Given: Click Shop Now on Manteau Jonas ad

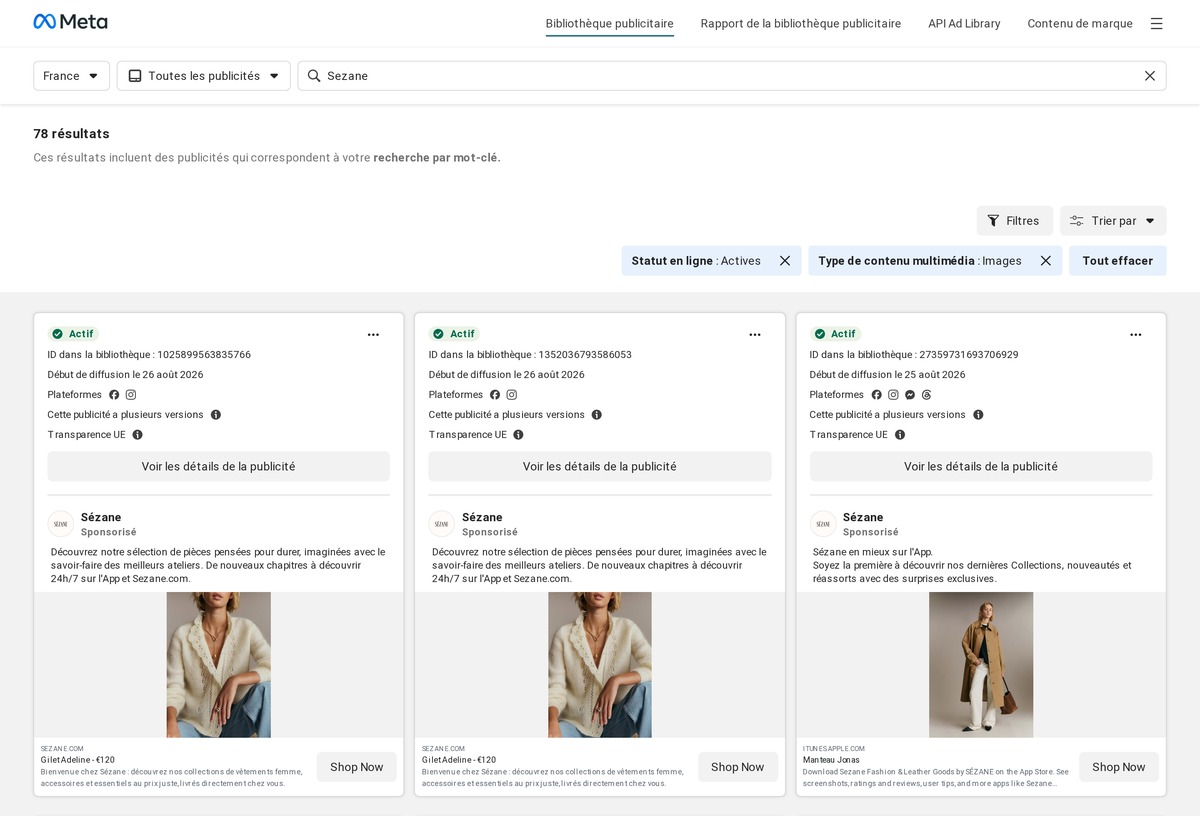Looking at the screenshot, I should 1119,767.
